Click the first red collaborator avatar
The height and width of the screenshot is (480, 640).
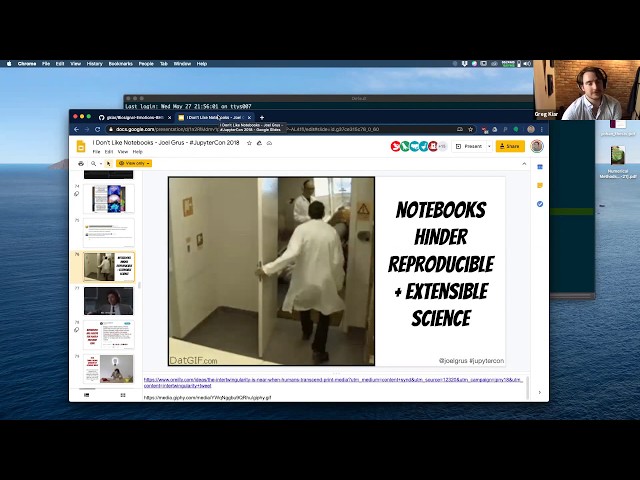click(395, 146)
